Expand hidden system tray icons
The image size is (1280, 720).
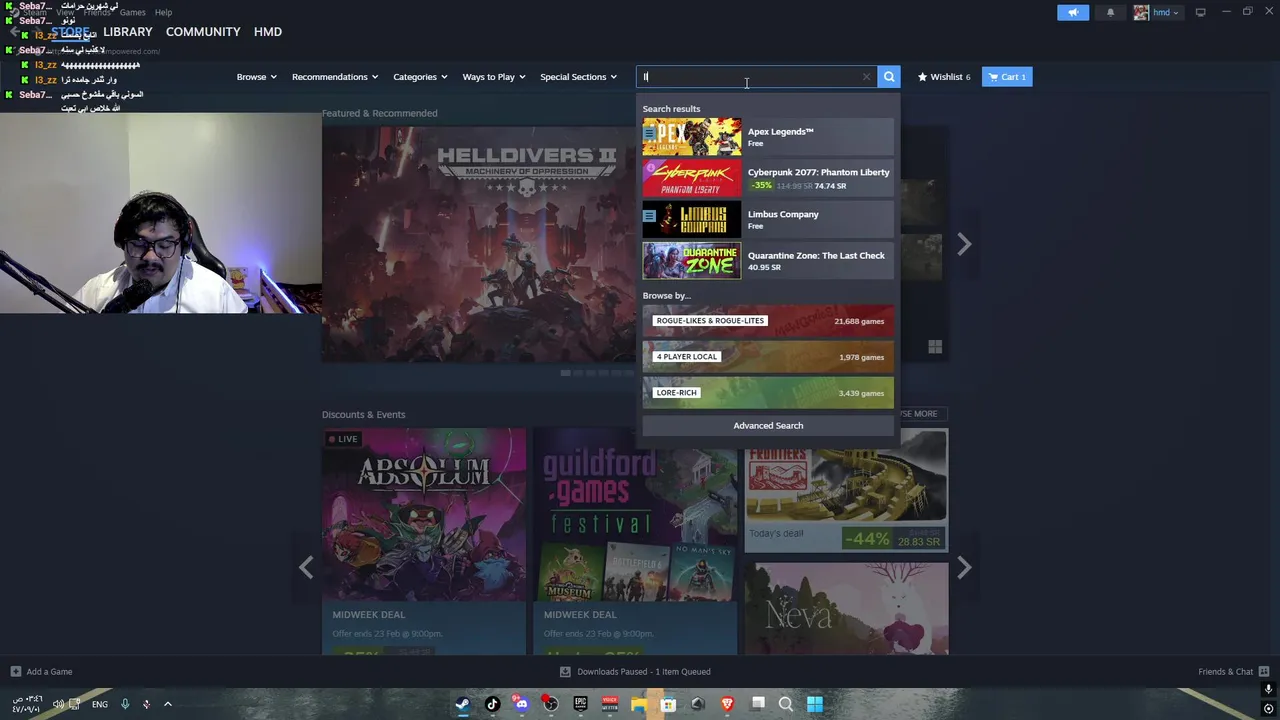pyautogui.click(x=167, y=704)
